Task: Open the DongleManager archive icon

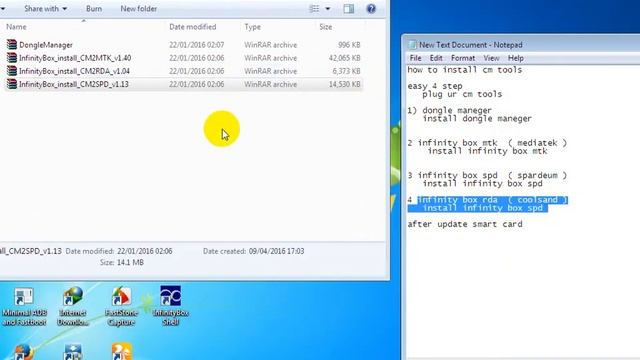Action: pyautogui.click(x=12, y=44)
